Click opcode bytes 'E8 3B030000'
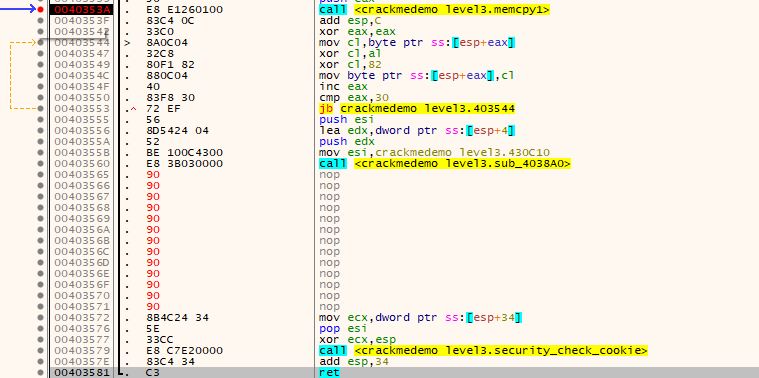Viewport: 759px width, 378px height. [x=184, y=164]
